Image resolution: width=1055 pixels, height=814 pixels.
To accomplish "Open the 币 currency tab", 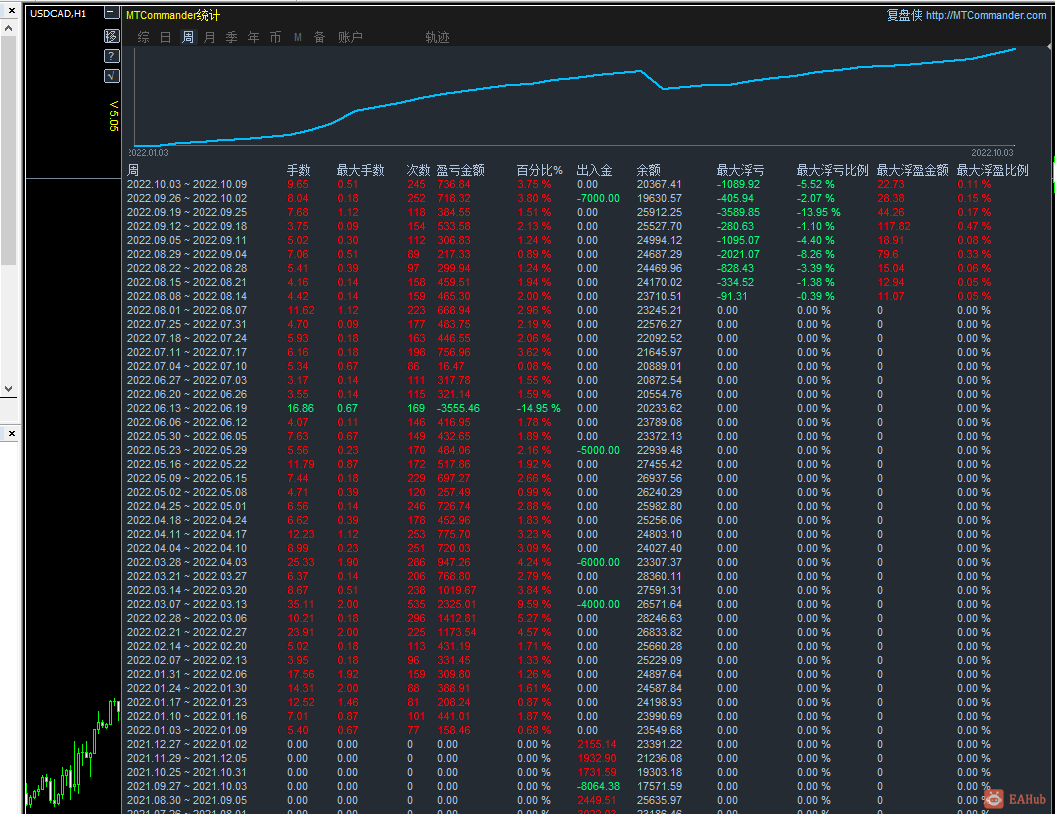I will 275,38.
